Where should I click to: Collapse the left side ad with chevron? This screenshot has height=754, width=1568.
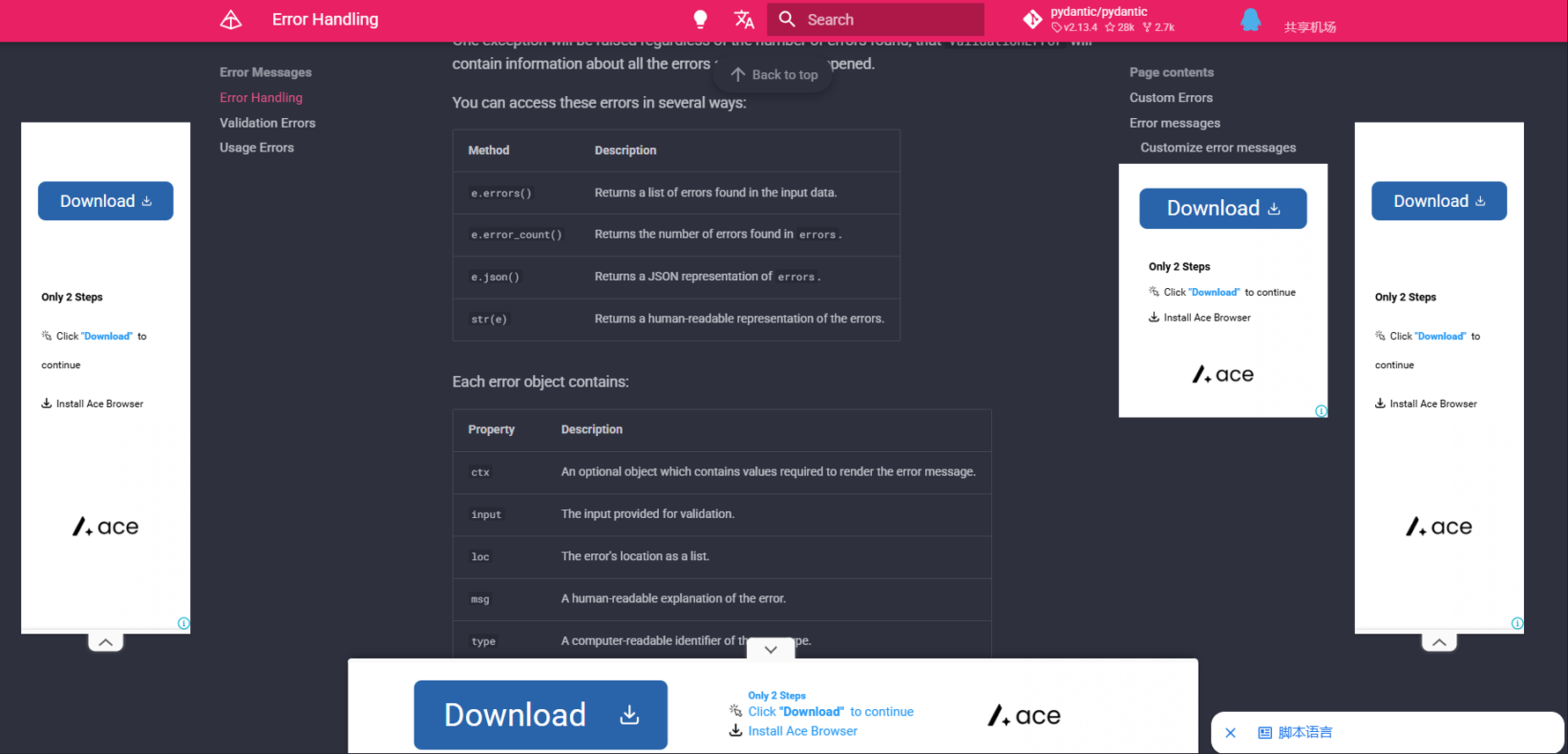[106, 642]
